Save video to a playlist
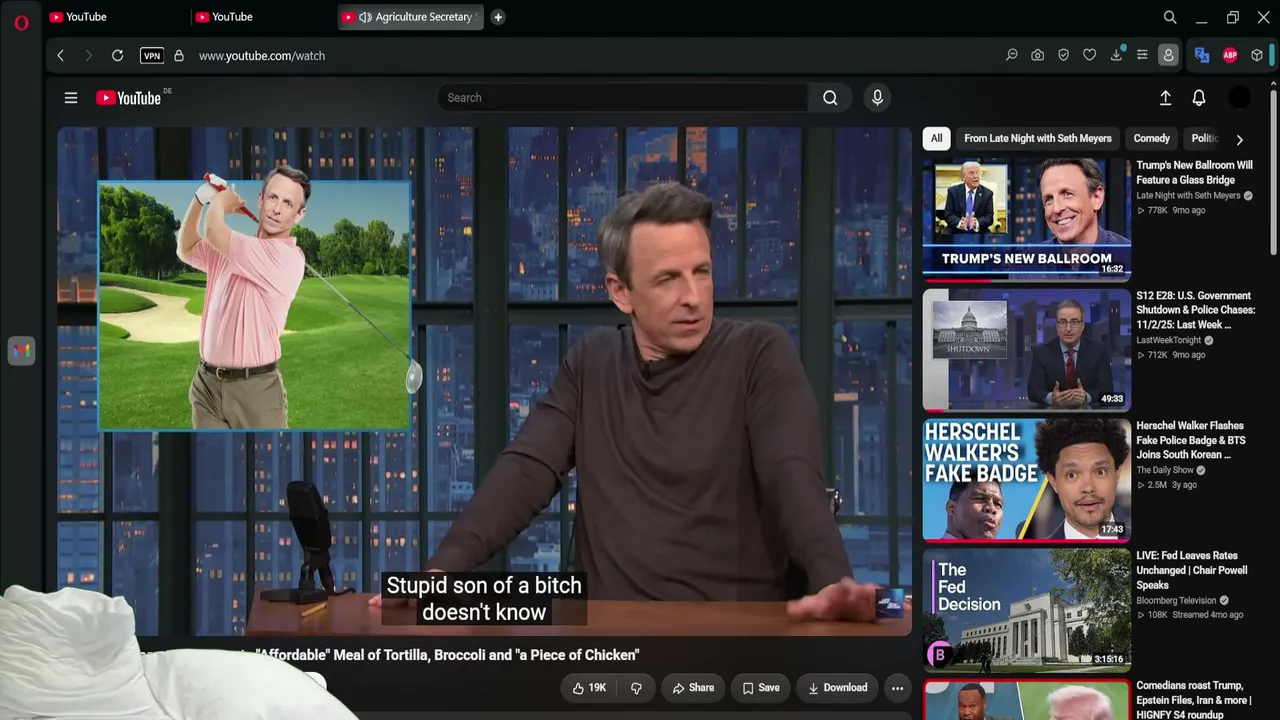Screen dimensions: 1280x720 761,688
